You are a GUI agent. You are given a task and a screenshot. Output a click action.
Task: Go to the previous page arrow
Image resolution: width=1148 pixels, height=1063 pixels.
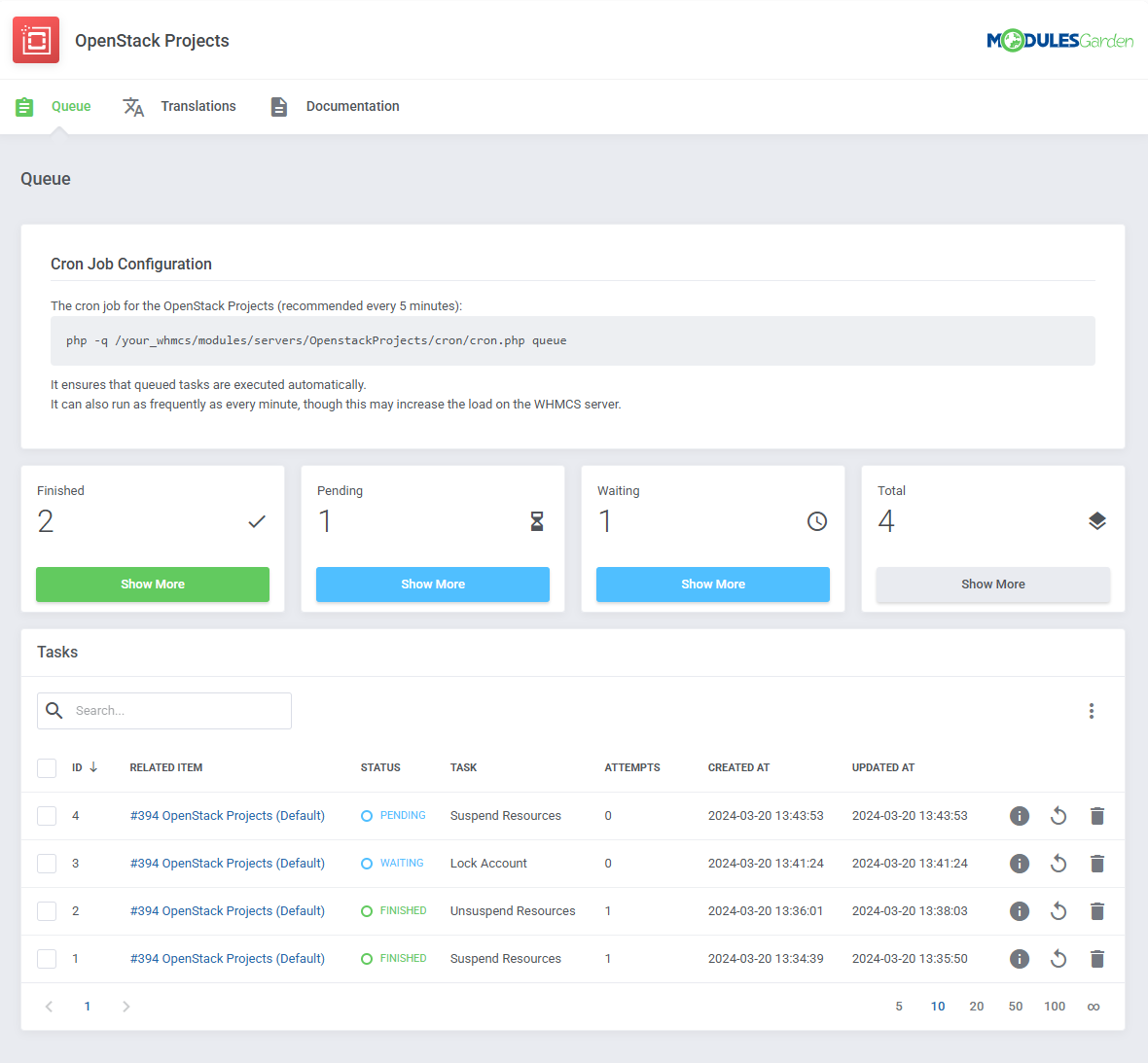pos(49,1007)
